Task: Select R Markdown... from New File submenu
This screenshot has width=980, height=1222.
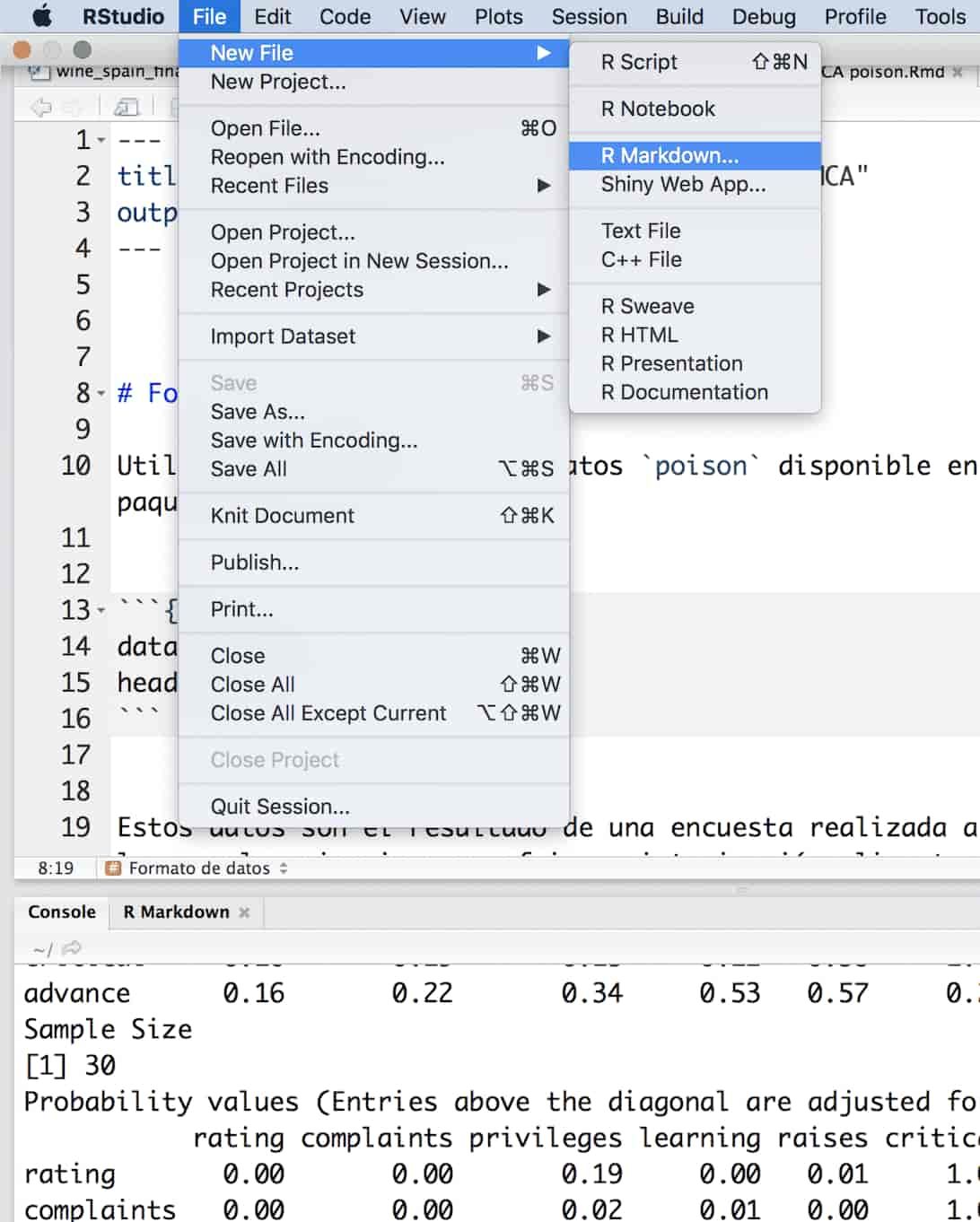Action: pos(695,155)
